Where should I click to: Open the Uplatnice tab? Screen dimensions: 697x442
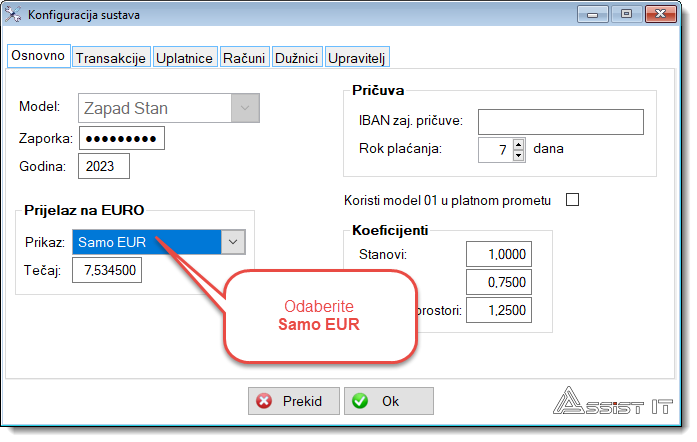pos(184,58)
